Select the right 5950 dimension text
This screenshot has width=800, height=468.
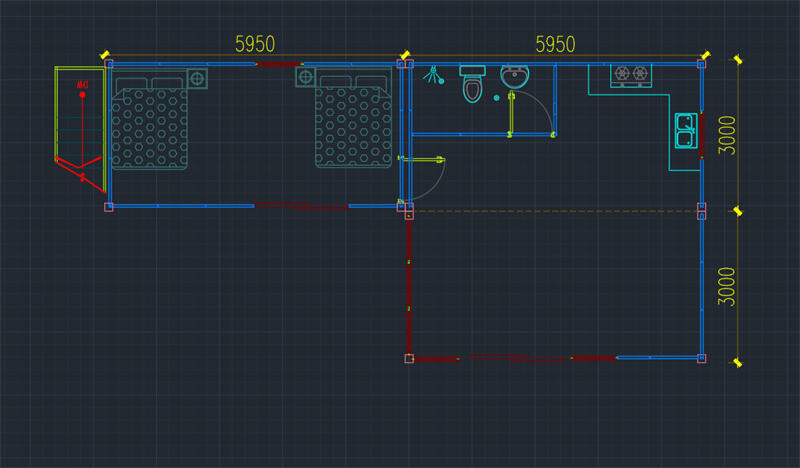pos(555,44)
